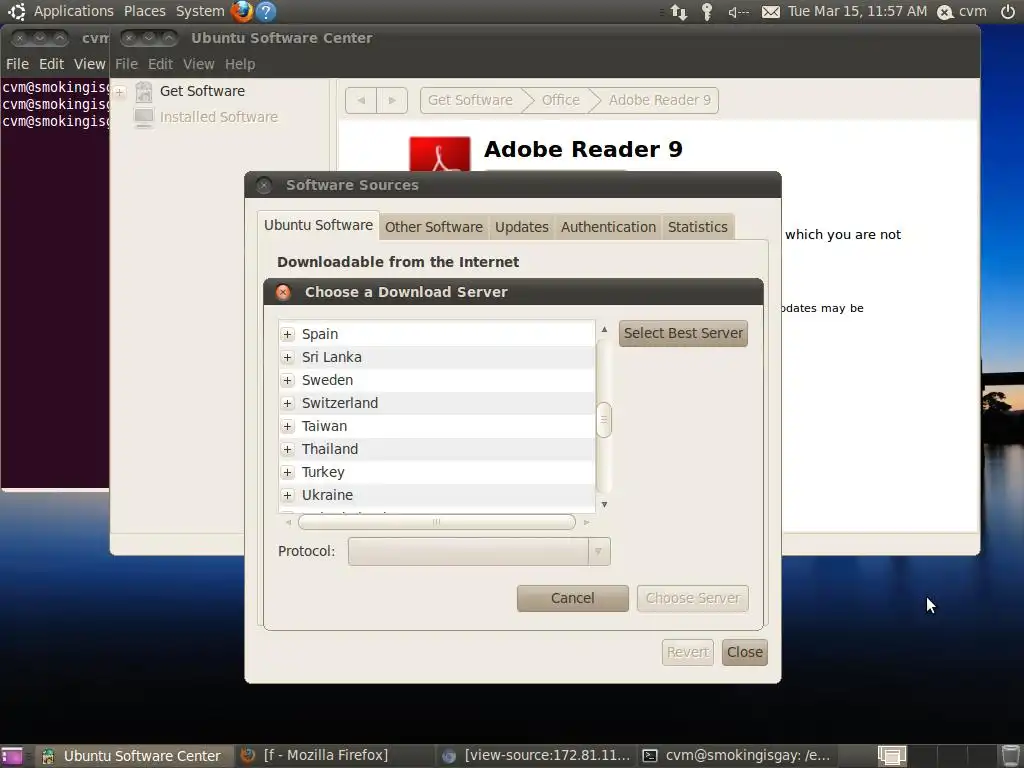Open the terminal window's File menu
The width and height of the screenshot is (1024, 768).
tap(17, 64)
